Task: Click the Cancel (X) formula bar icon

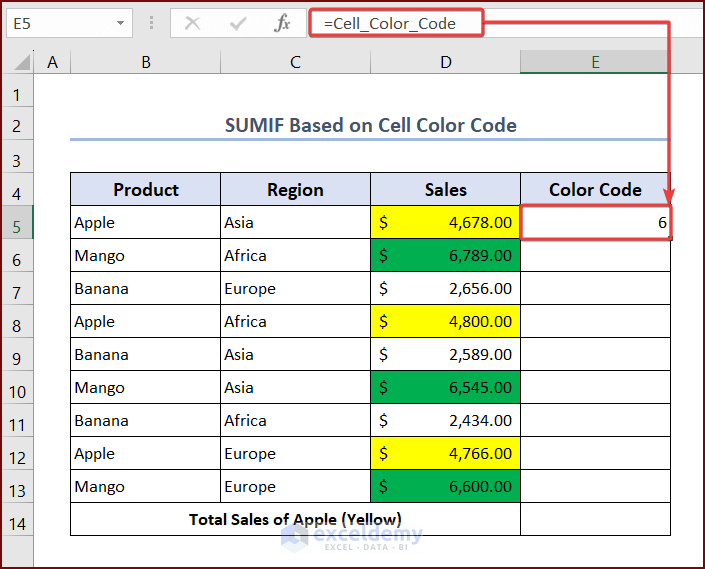Action: 193,23
